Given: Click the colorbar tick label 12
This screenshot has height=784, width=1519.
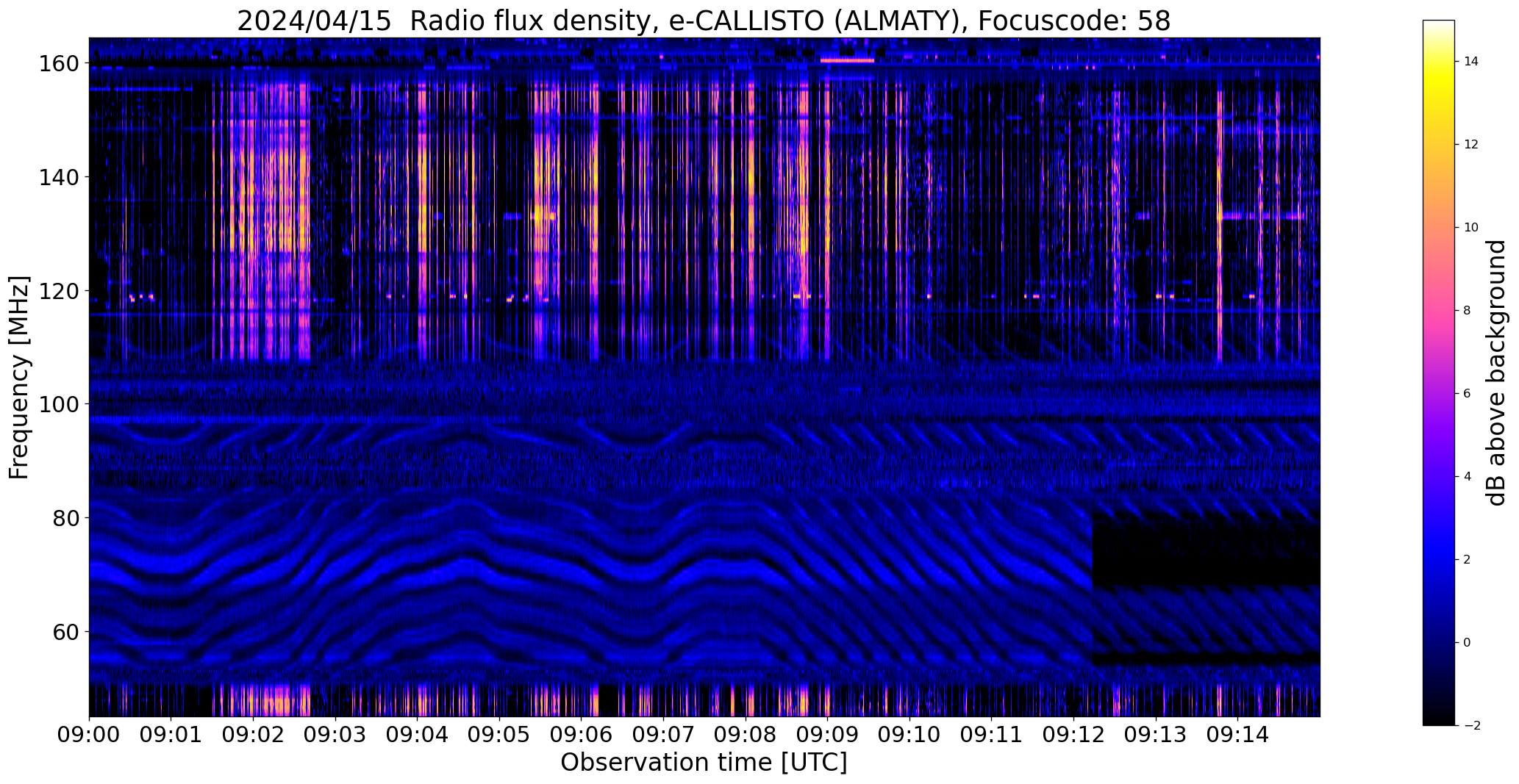Looking at the screenshot, I should coord(1471,145).
